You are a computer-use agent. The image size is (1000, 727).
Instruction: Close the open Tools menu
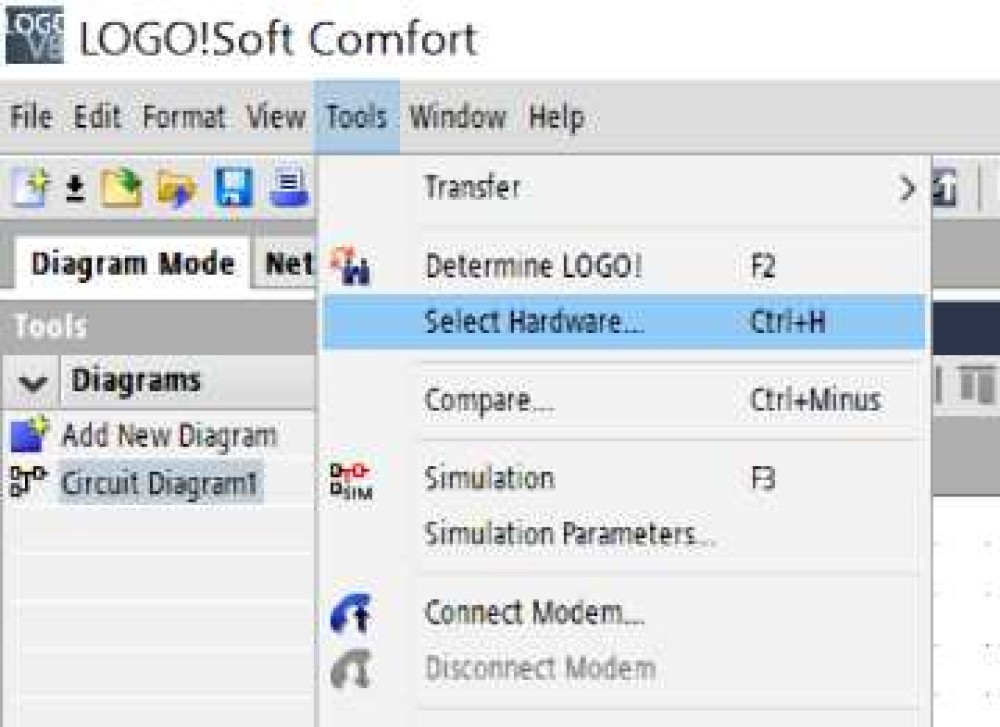tap(357, 117)
